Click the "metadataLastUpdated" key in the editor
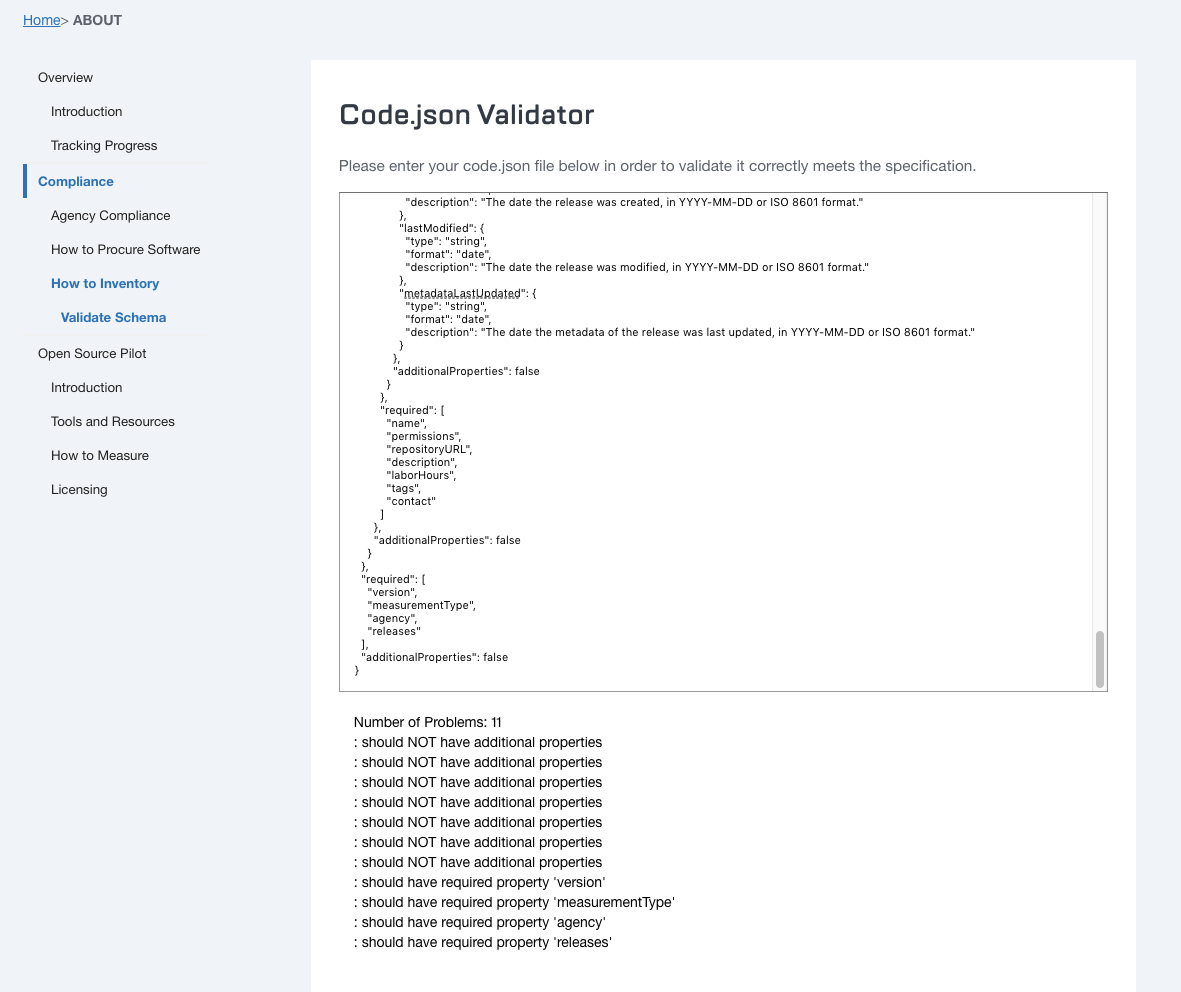The image size is (1181, 992). tap(461, 293)
